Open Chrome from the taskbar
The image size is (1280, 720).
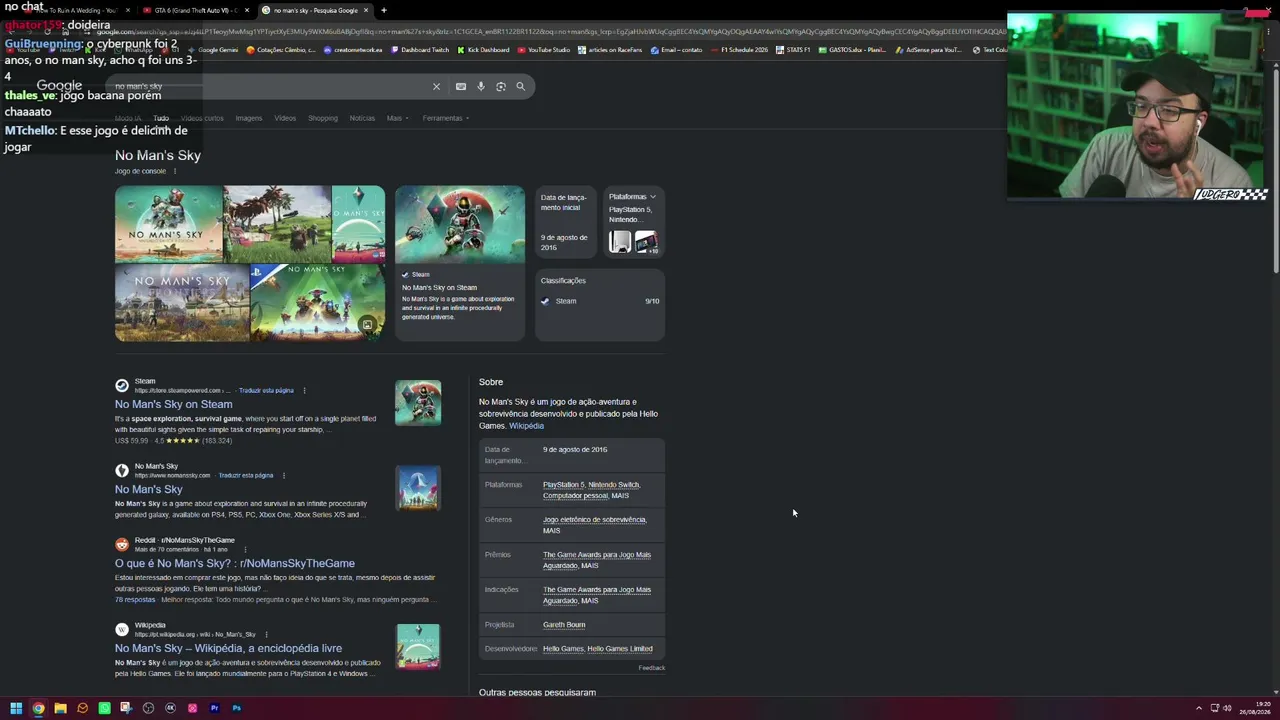pos(38,708)
